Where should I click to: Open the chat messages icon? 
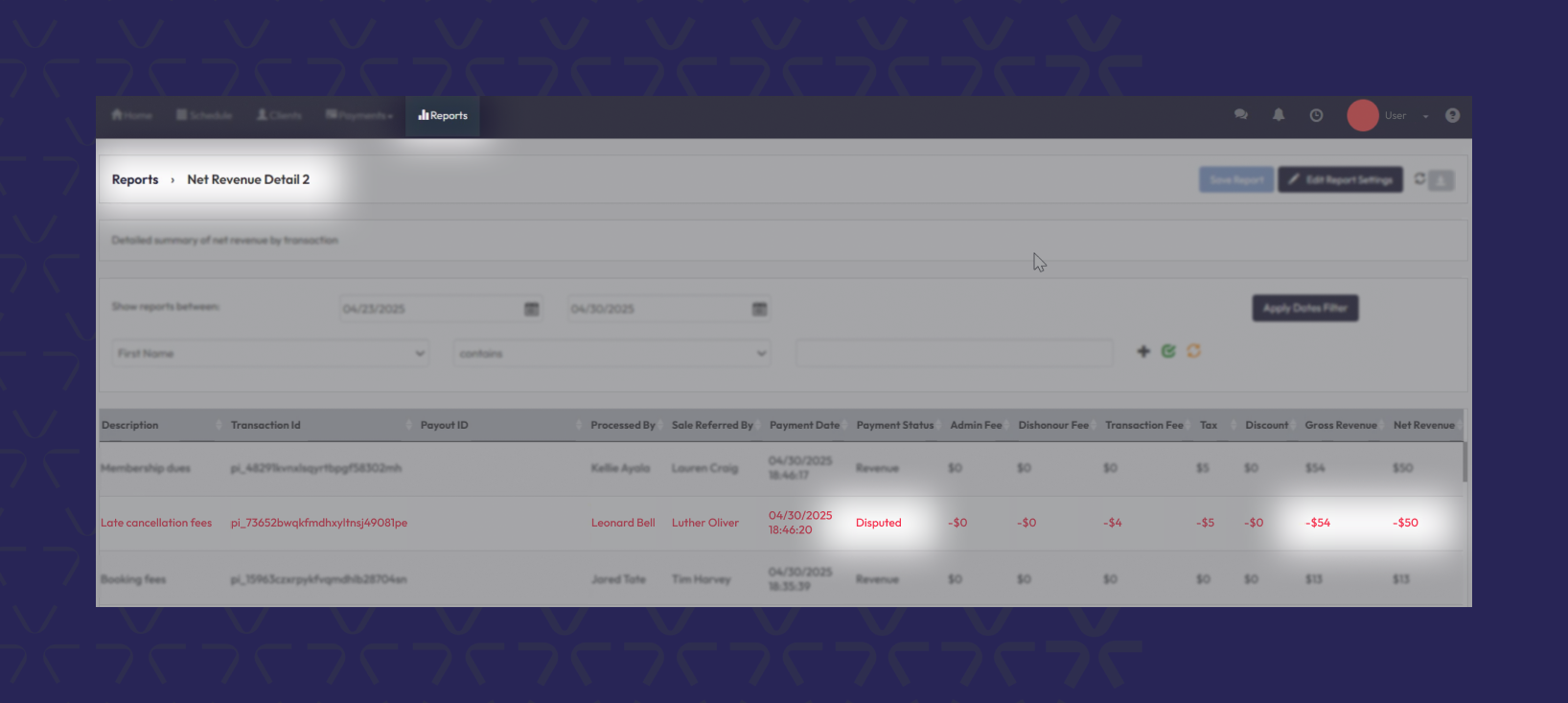click(x=1241, y=115)
